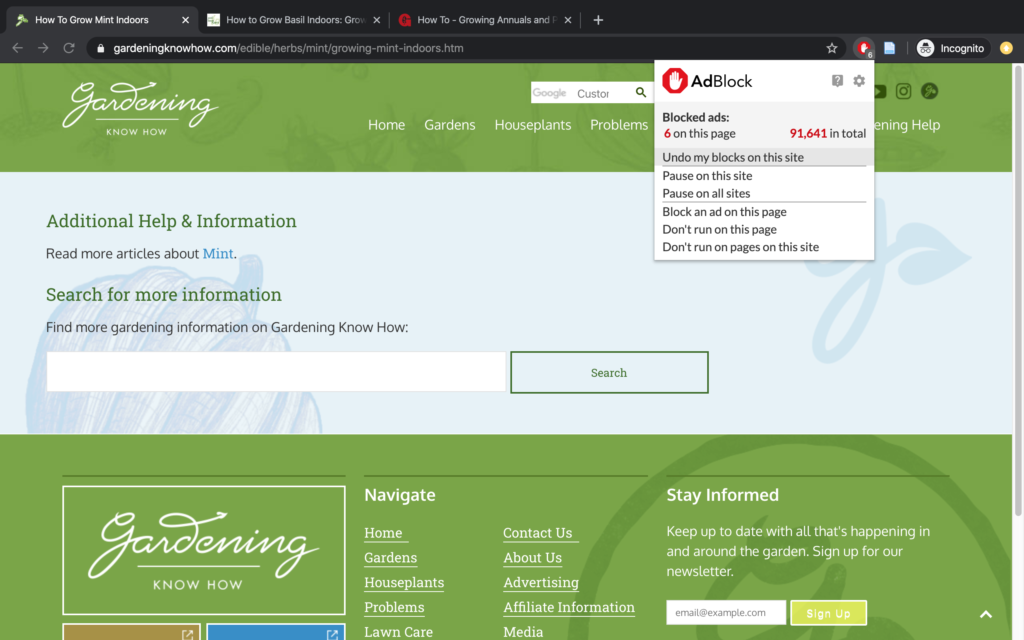Click the green leaf round icon in header
Screen dimensions: 1024x640
click(x=929, y=91)
